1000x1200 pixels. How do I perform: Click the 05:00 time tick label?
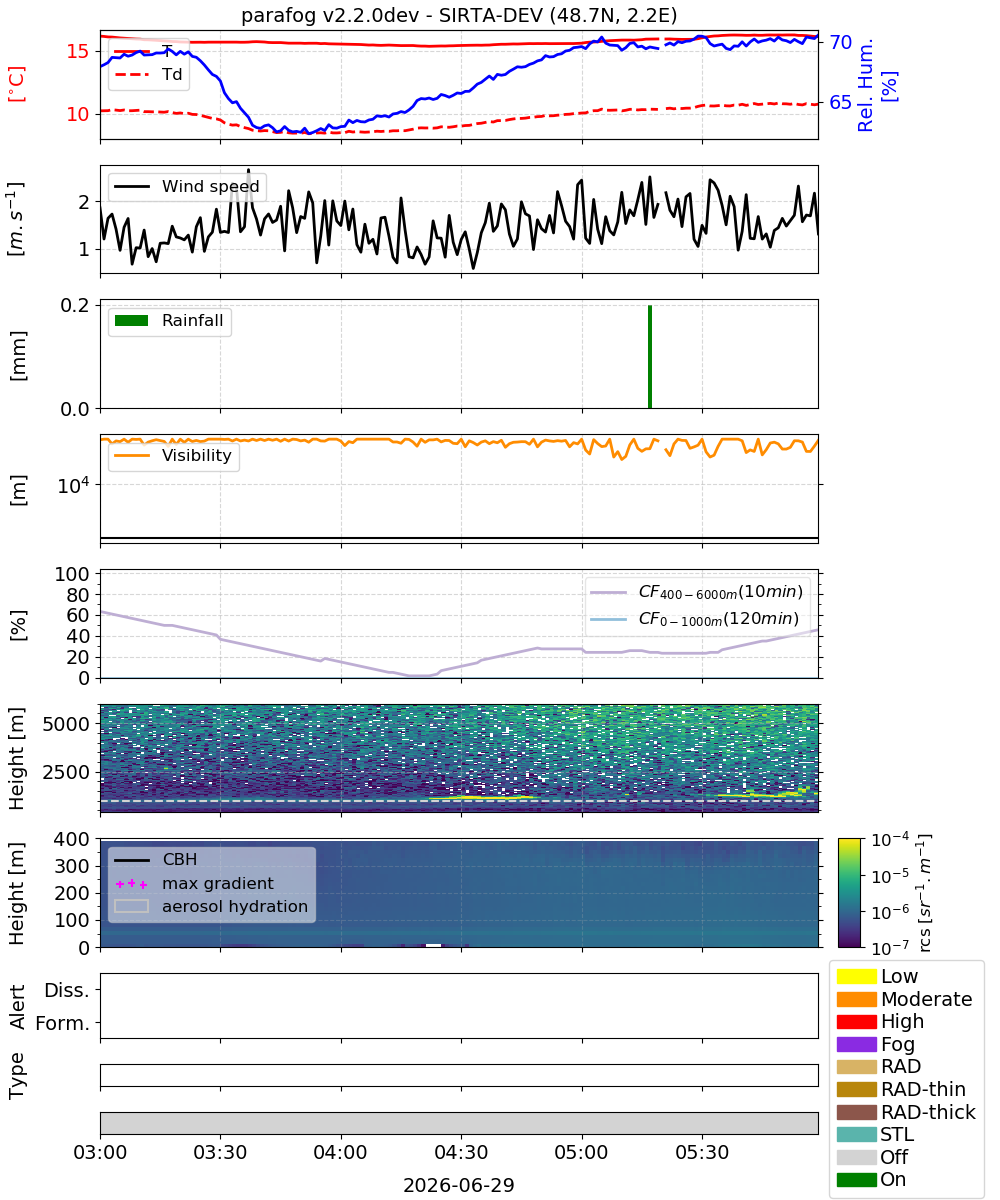pyautogui.click(x=582, y=1151)
